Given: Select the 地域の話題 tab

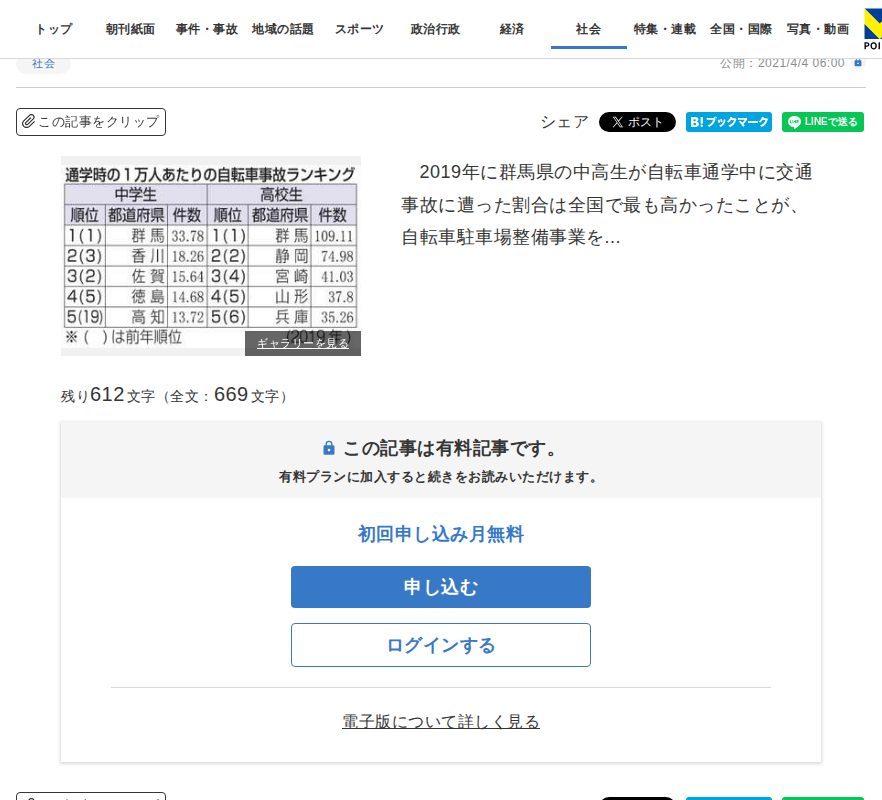Looking at the screenshot, I should point(282,29).
